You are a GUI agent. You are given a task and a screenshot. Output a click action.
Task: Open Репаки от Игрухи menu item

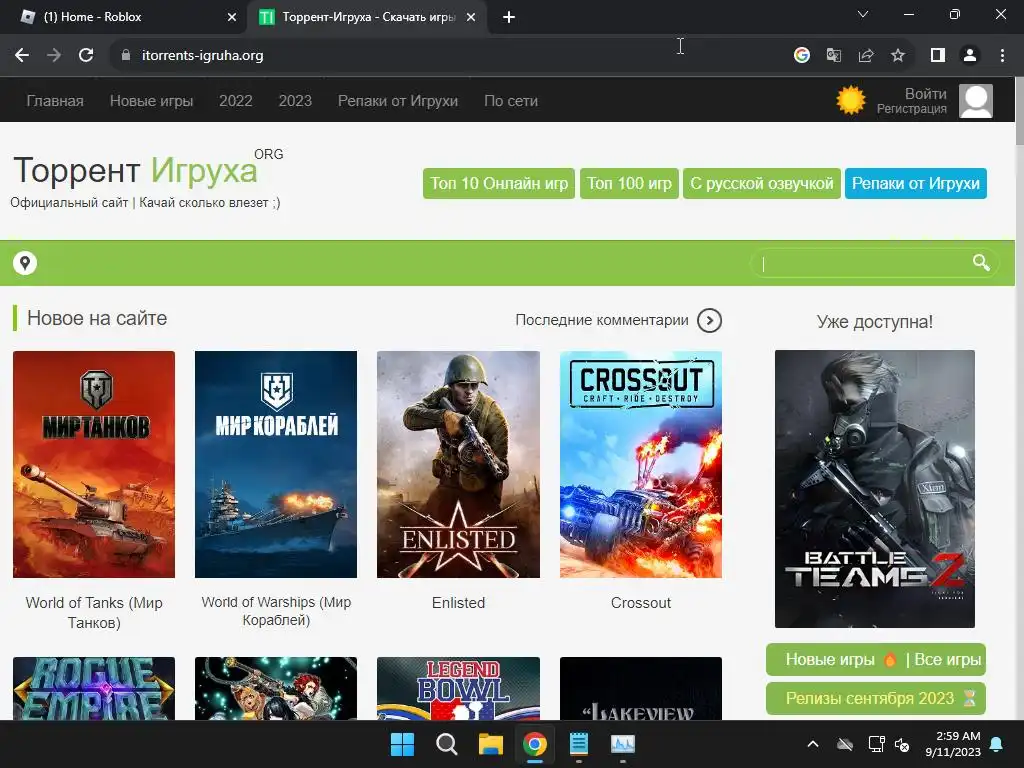click(398, 101)
